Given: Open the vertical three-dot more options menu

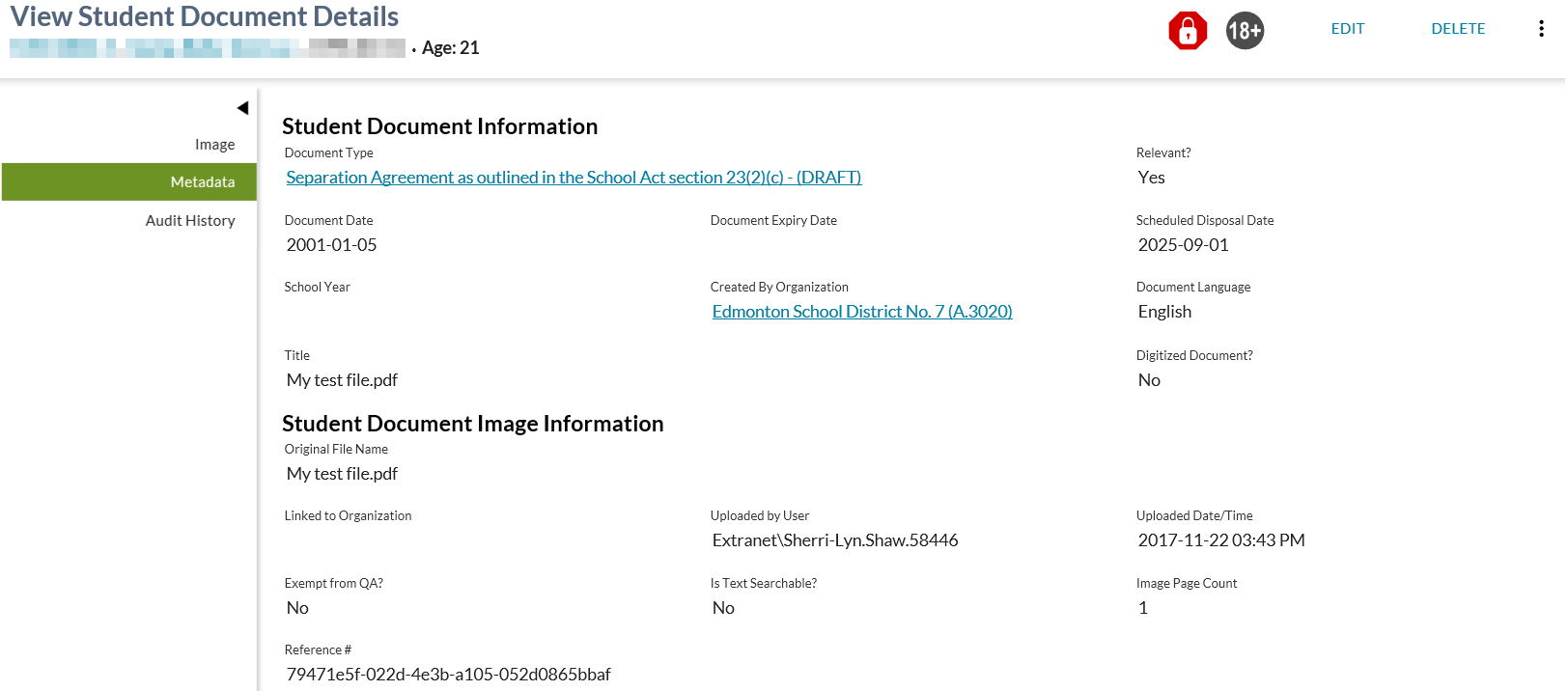Looking at the screenshot, I should pos(1541,29).
